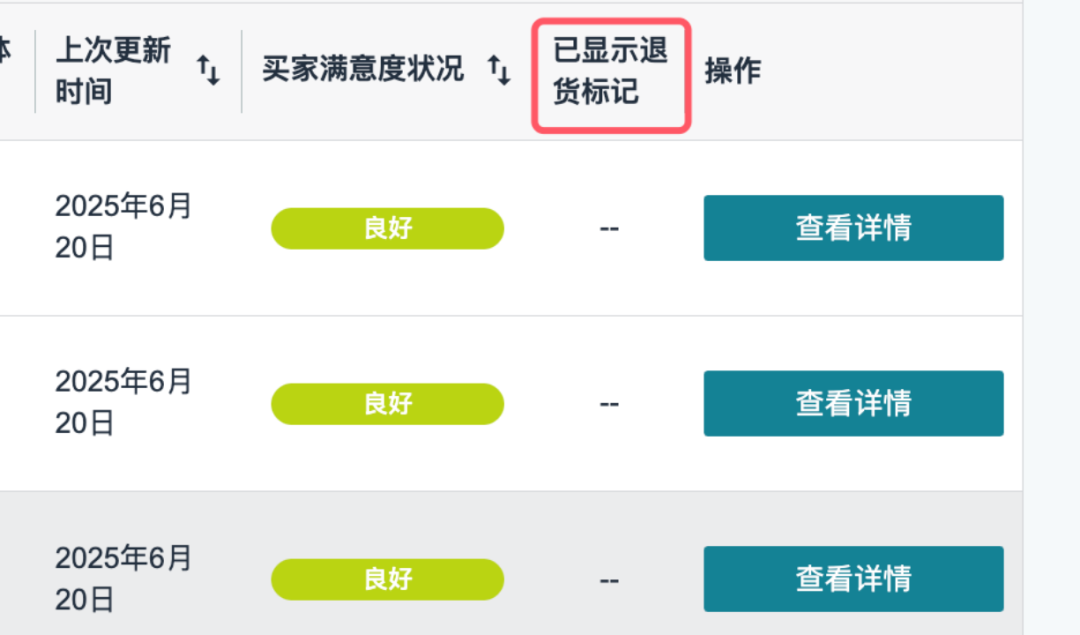The image size is (1080, 635).
Task: Click the 良好 badge in second row
Action: pyautogui.click(x=388, y=403)
